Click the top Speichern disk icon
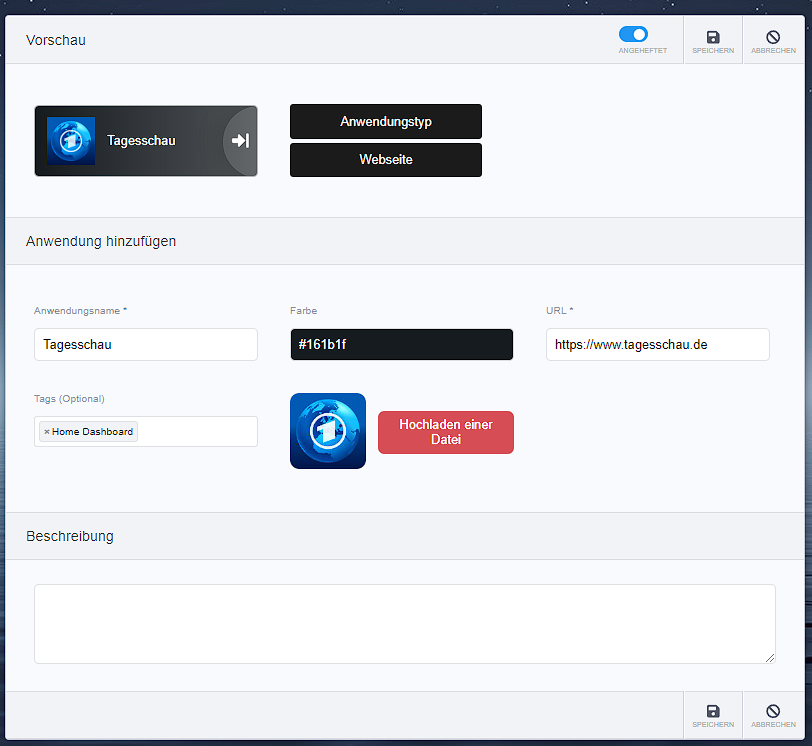The image size is (812, 746). [x=713, y=37]
